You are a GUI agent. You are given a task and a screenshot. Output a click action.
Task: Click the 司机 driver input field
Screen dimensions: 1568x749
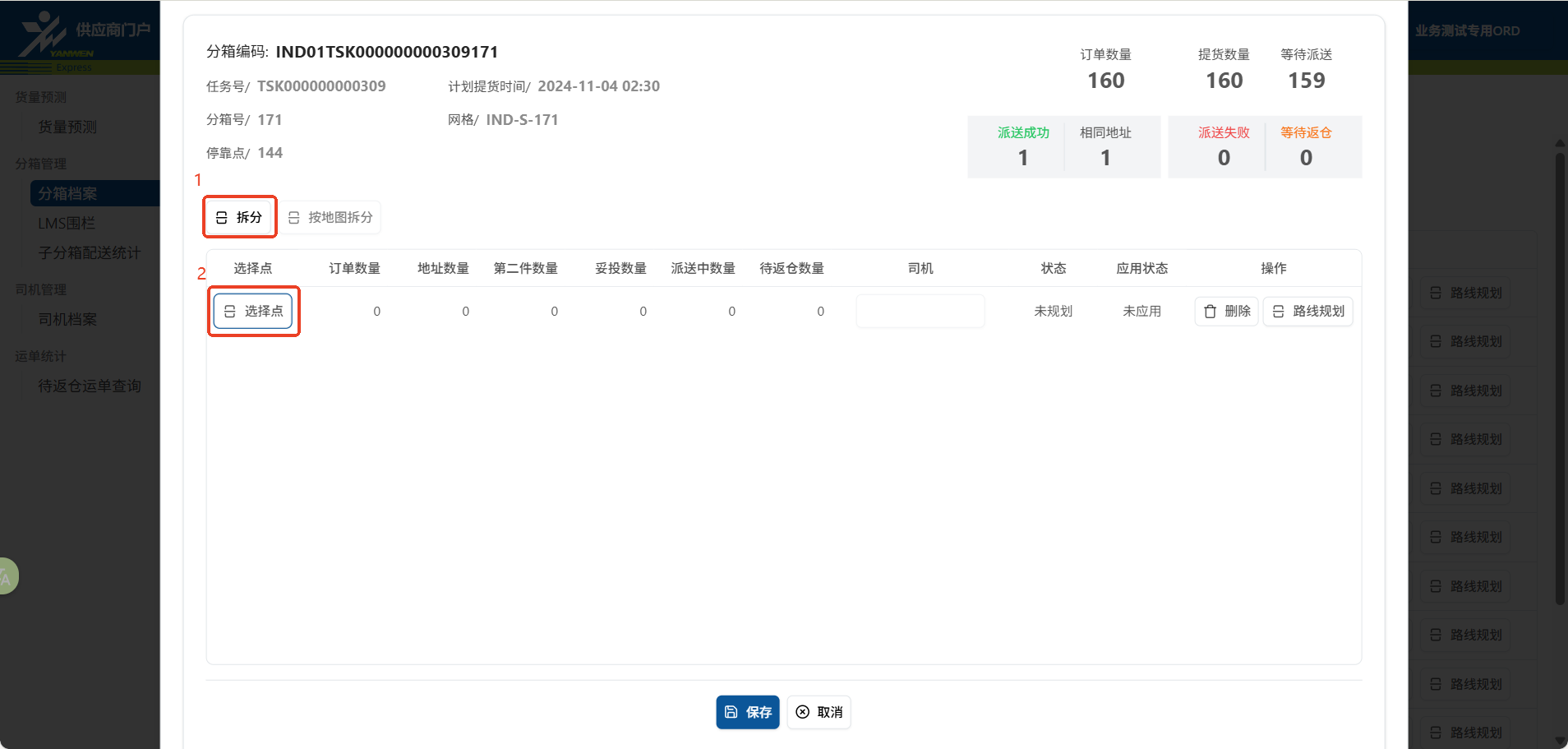tap(919, 311)
